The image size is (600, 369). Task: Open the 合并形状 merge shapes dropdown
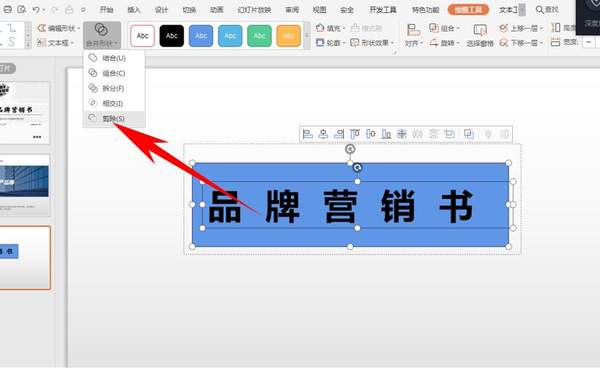coord(102,35)
